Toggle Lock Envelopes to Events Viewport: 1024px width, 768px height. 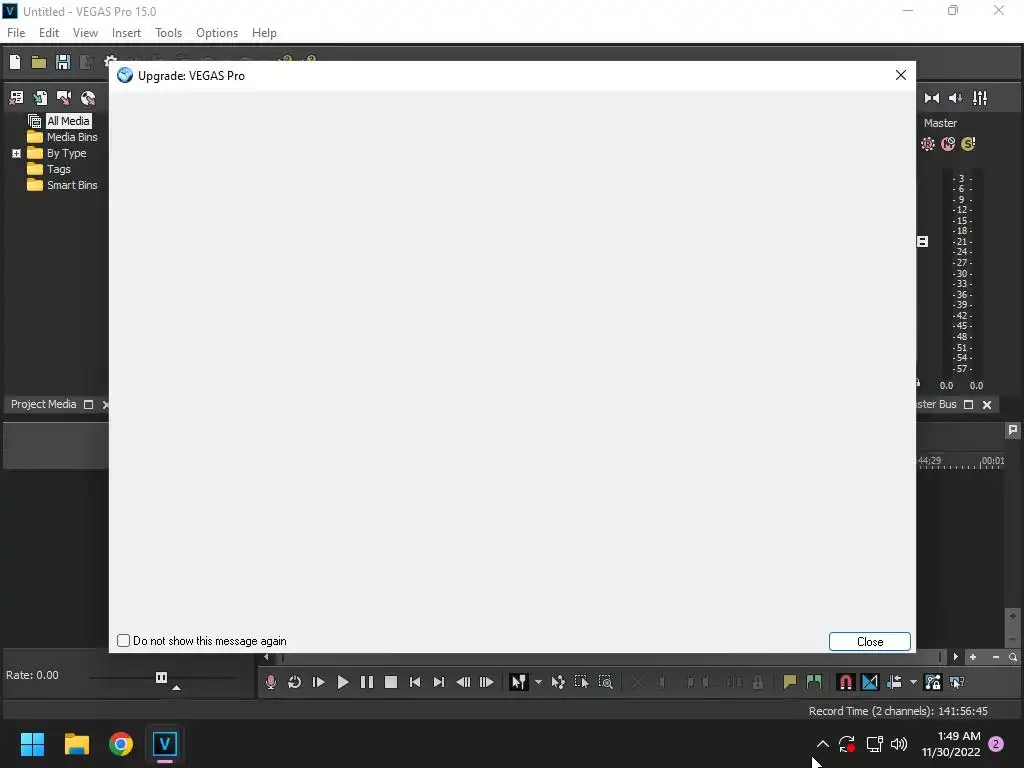pos(933,682)
